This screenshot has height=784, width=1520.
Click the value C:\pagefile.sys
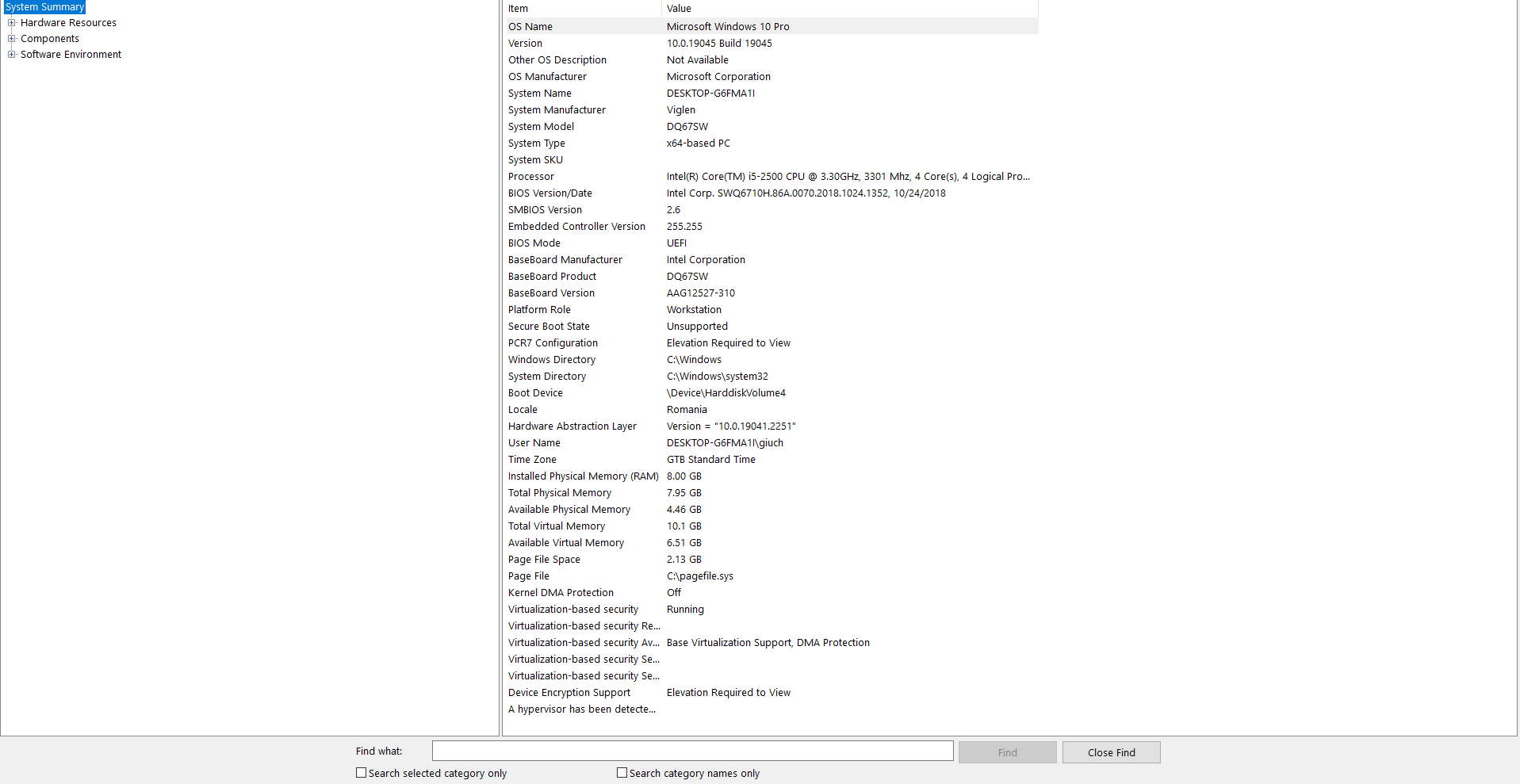pyautogui.click(x=700, y=576)
